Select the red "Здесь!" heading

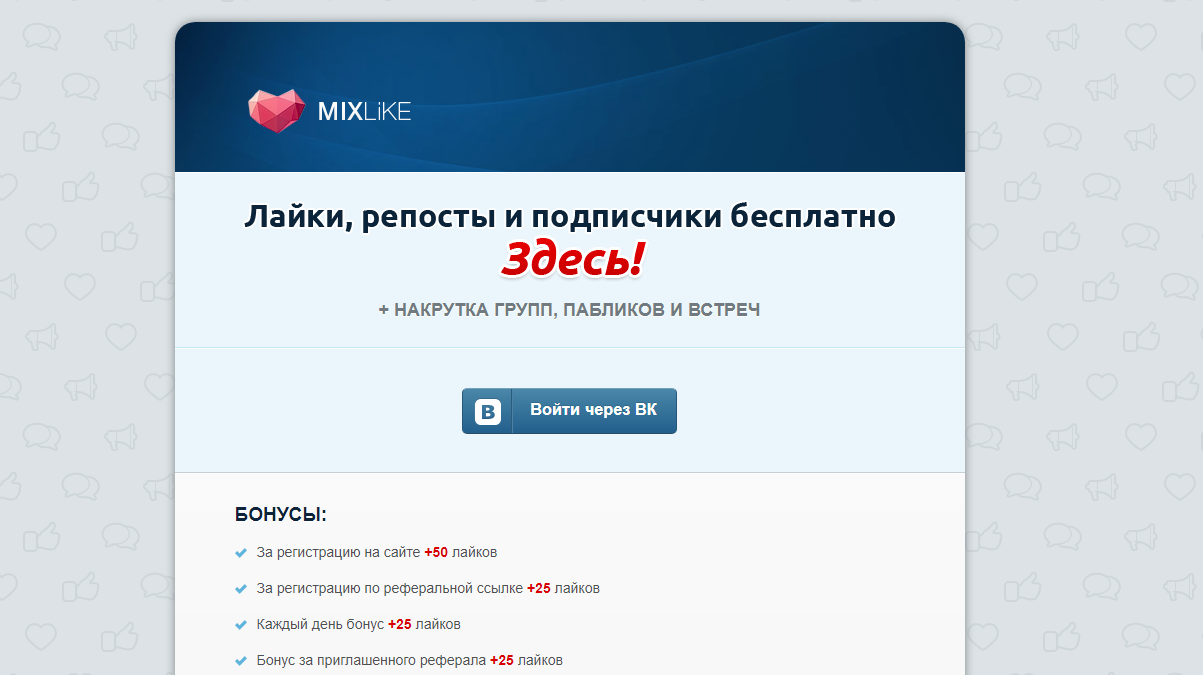(572, 260)
